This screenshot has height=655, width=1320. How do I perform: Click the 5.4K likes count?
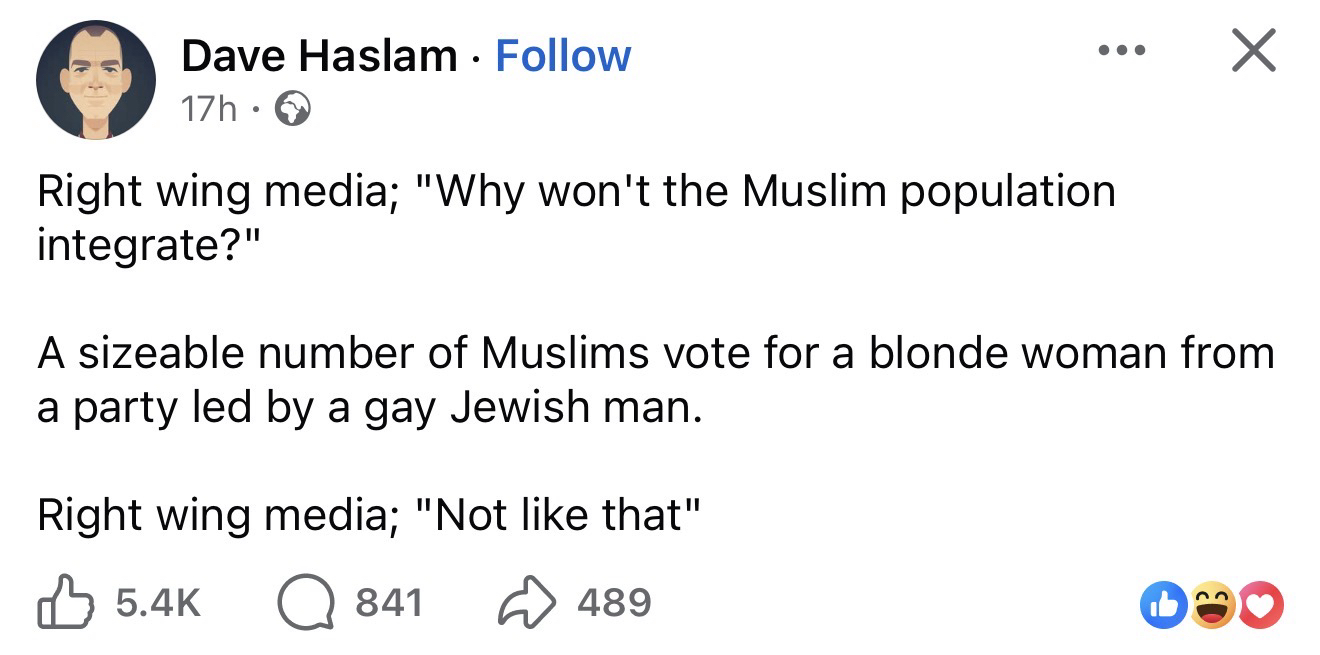(x=158, y=603)
